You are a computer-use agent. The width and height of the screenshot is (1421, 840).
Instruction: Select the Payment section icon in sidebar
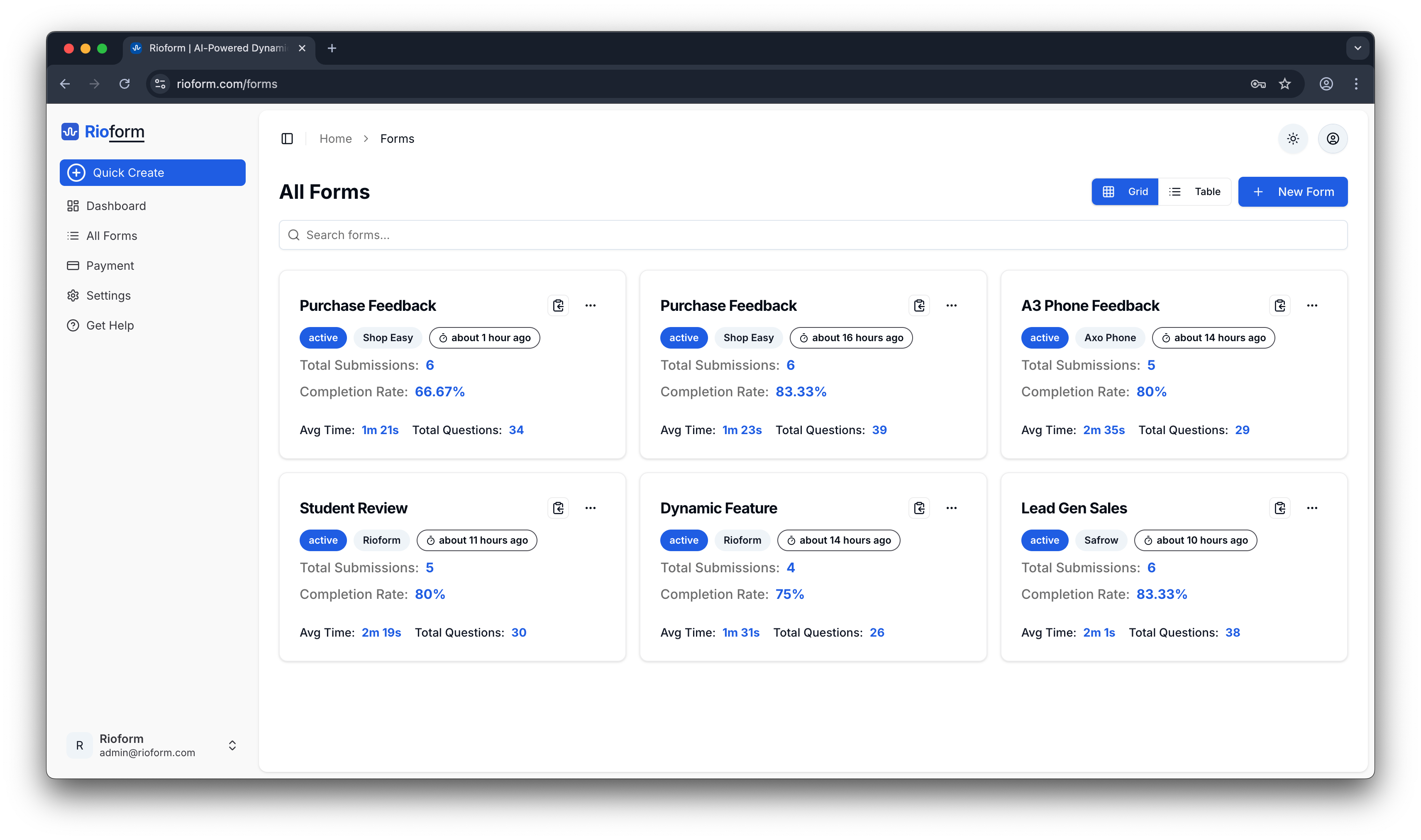click(x=73, y=266)
